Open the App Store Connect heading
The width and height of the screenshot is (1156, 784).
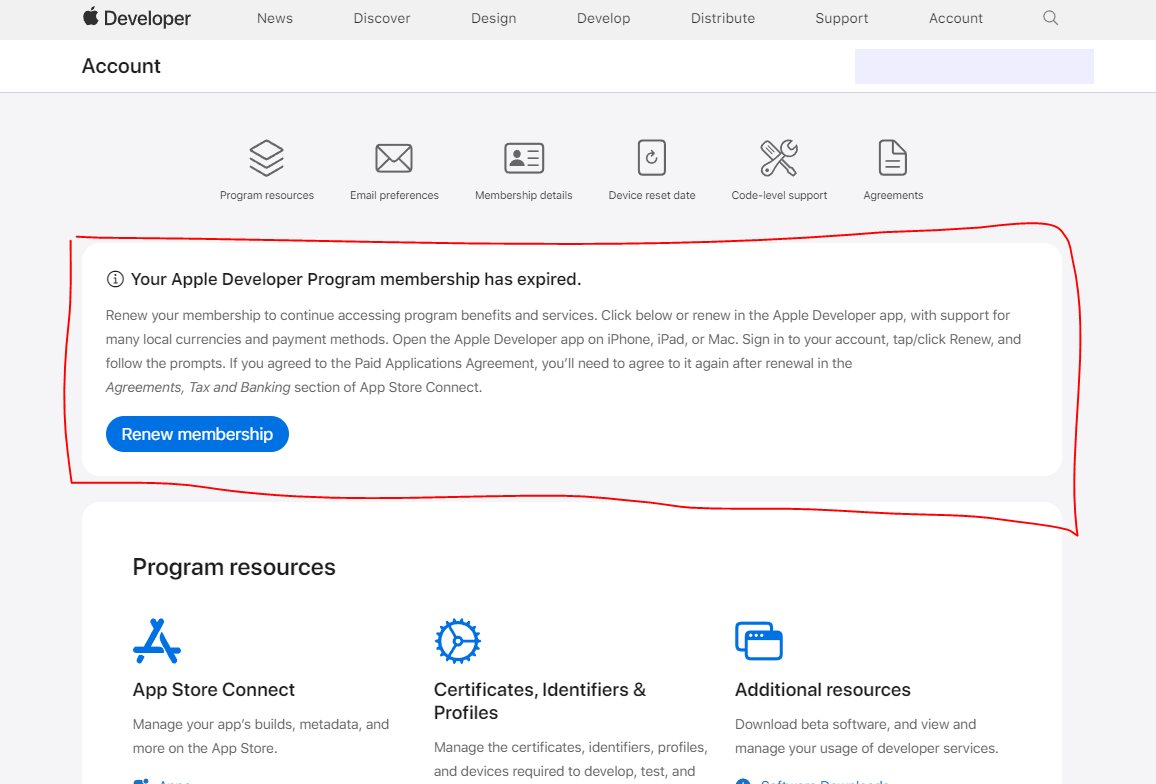(214, 690)
